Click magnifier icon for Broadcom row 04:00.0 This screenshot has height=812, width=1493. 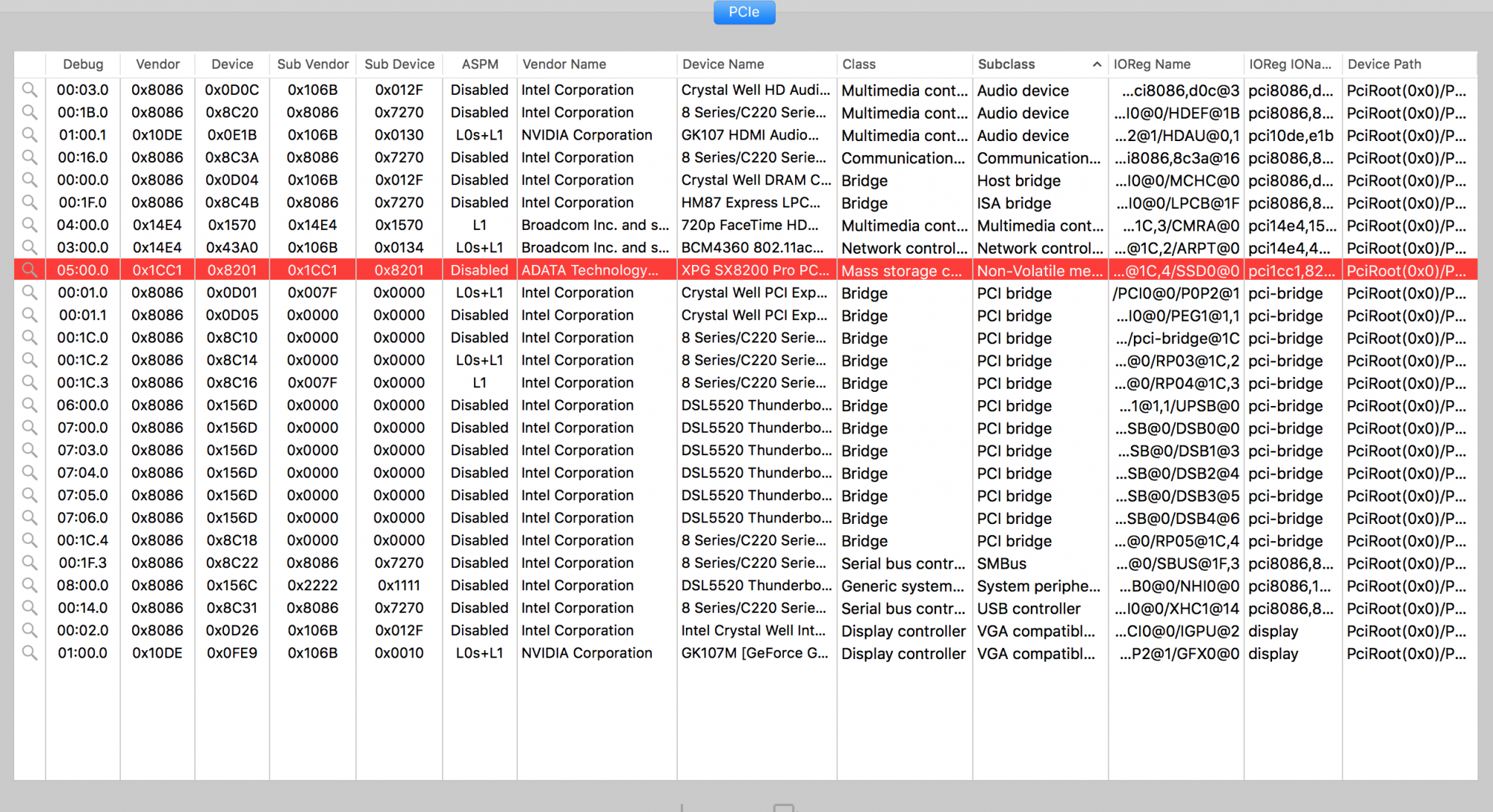pos(29,225)
